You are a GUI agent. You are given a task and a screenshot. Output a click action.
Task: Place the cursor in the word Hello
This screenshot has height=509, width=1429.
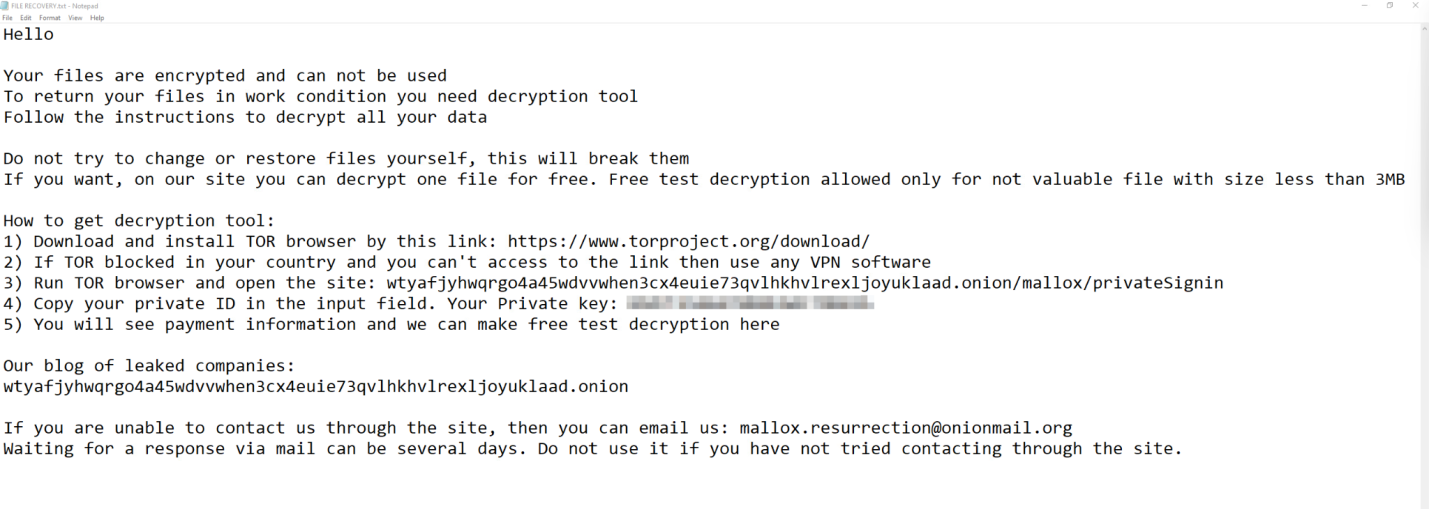click(x=28, y=35)
